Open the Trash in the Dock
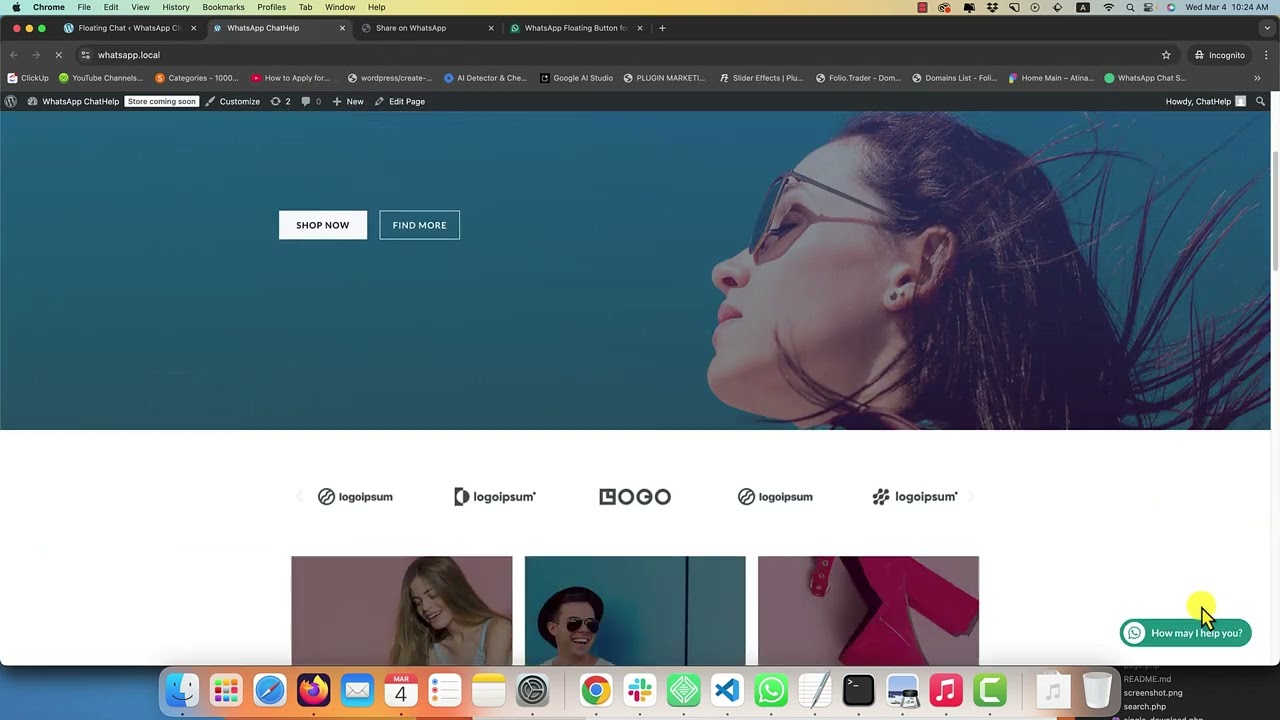The width and height of the screenshot is (1280, 720). coord(1097,690)
